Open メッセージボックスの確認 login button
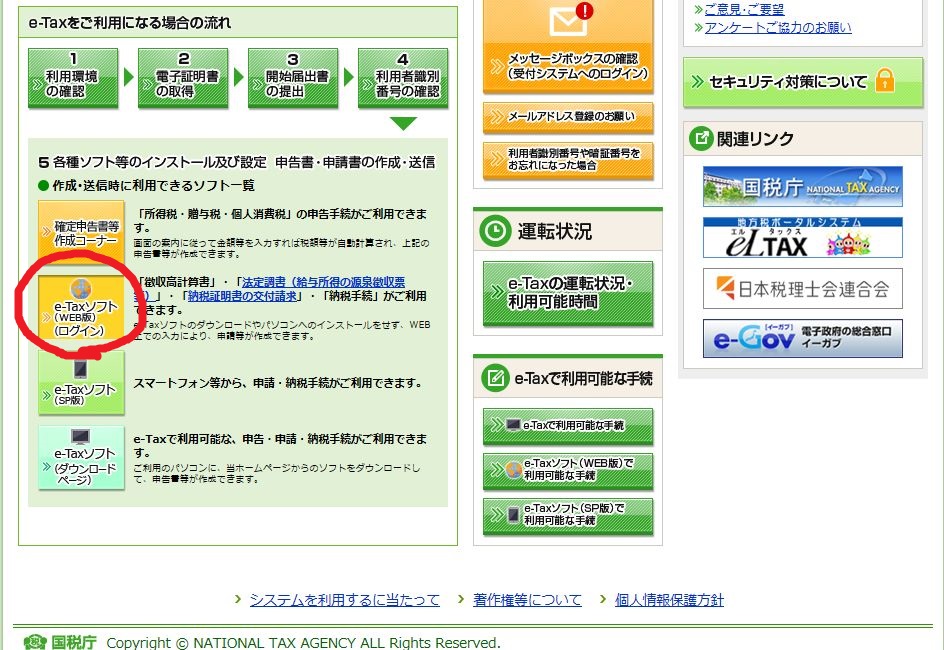Screen dimensions: 944x650 (x=568, y=46)
